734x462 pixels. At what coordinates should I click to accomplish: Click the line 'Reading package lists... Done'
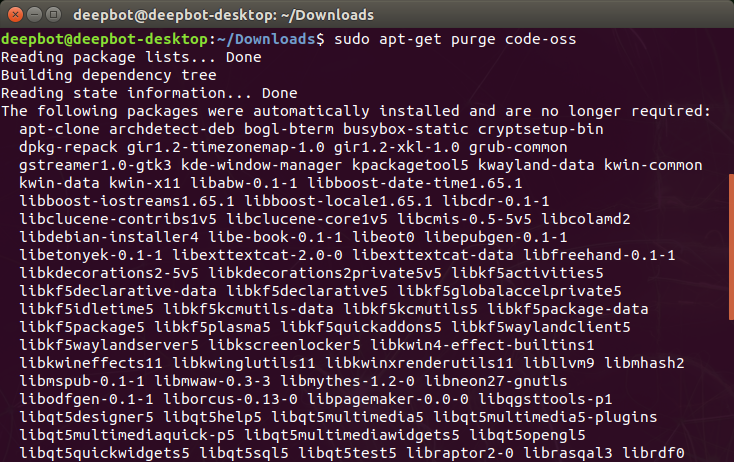(x=131, y=57)
